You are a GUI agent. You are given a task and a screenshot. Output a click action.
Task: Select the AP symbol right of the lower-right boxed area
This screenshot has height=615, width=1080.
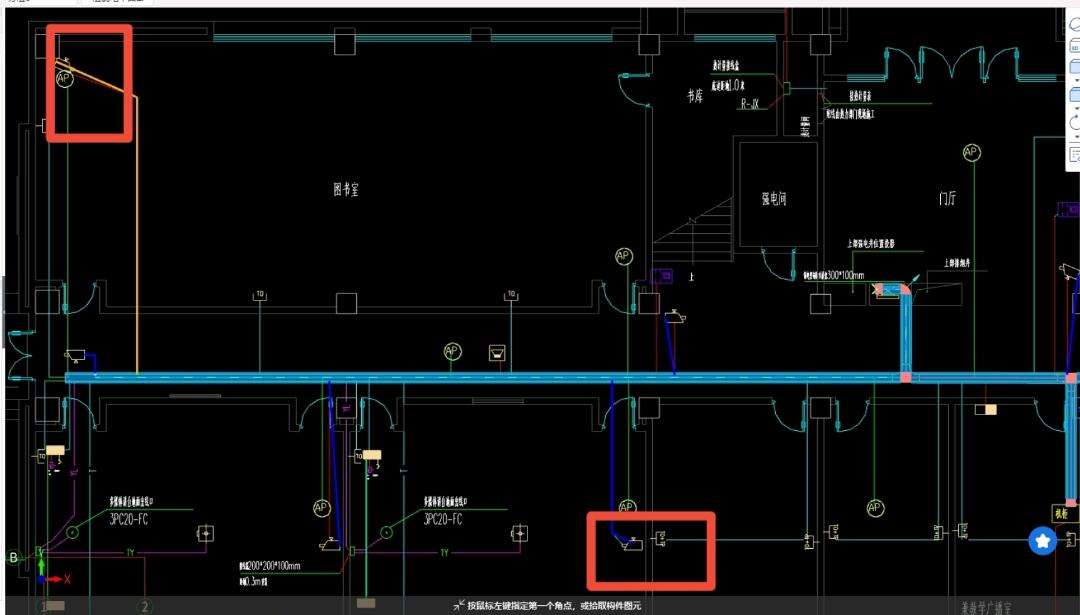pos(875,508)
